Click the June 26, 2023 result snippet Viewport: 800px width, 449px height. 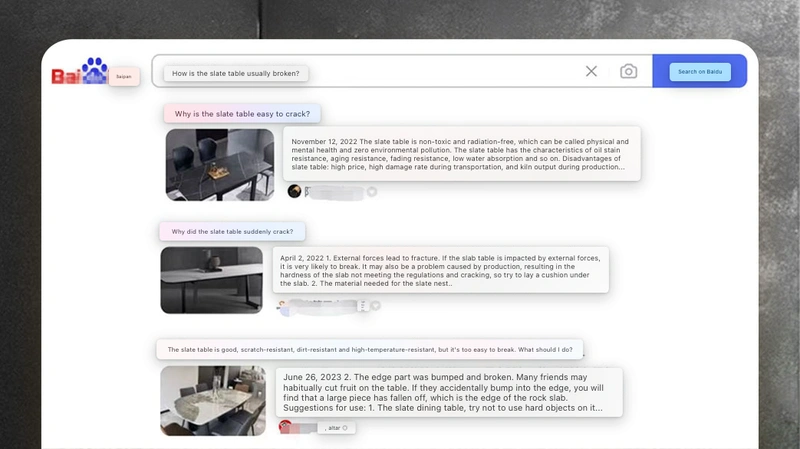click(449, 392)
